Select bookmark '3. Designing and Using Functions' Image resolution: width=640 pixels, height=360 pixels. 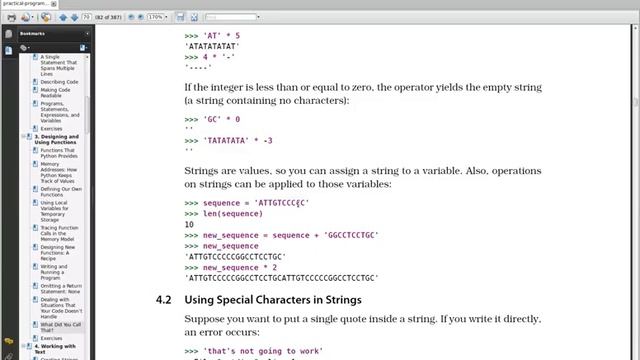[56, 140]
